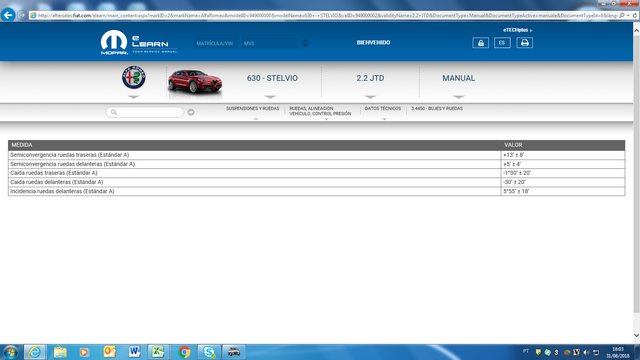Select row Incidencia ruedas delanteras (Estándar A)
The width and height of the screenshot is (640, 360).
click(x=316, y=191)
